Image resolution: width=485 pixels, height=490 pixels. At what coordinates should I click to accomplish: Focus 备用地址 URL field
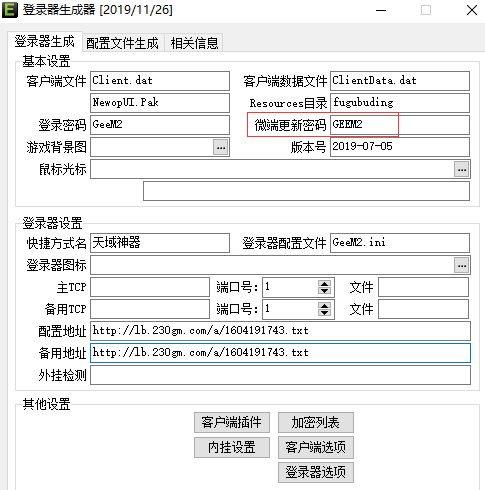click(x=280, y=353)
